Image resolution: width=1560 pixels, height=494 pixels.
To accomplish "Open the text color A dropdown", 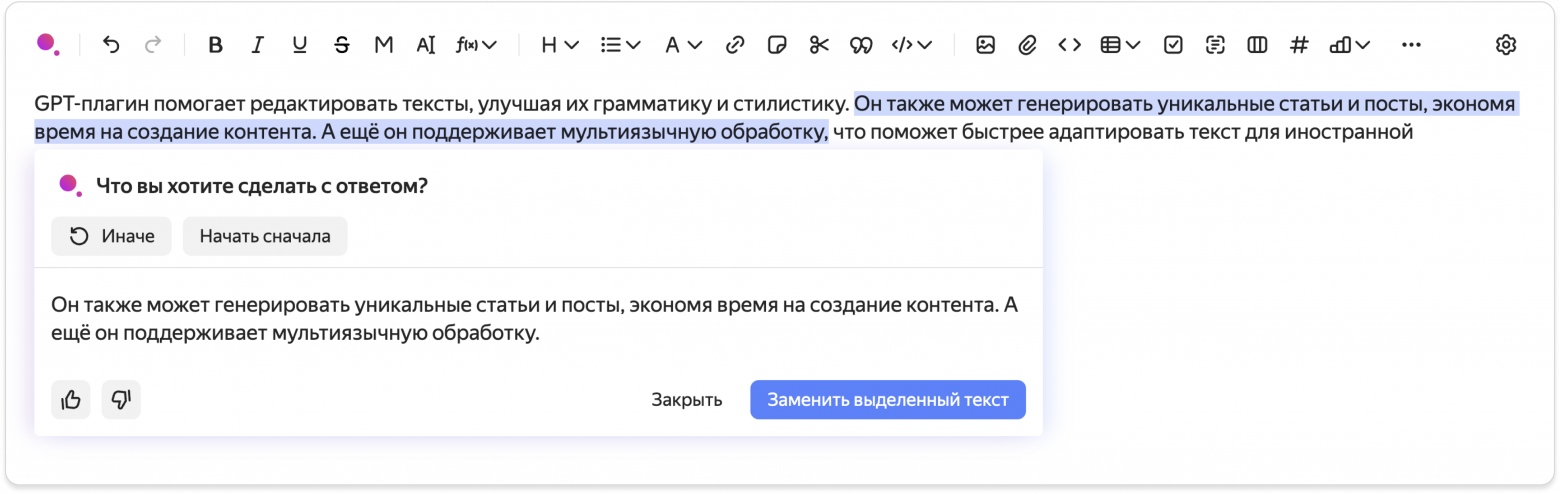I will tap(684, 44).
